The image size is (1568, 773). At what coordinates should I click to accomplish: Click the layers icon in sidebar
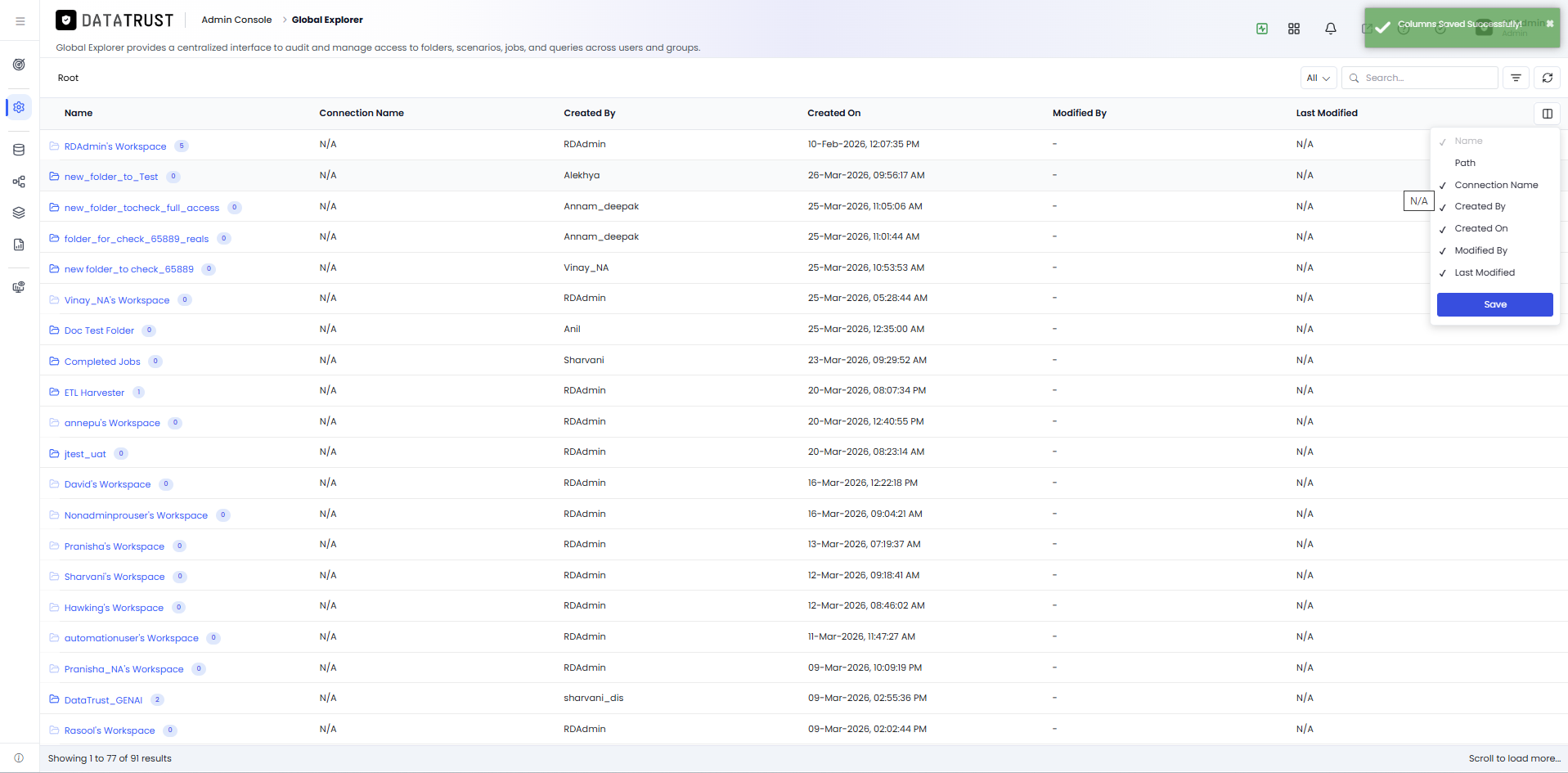point(19,213)
